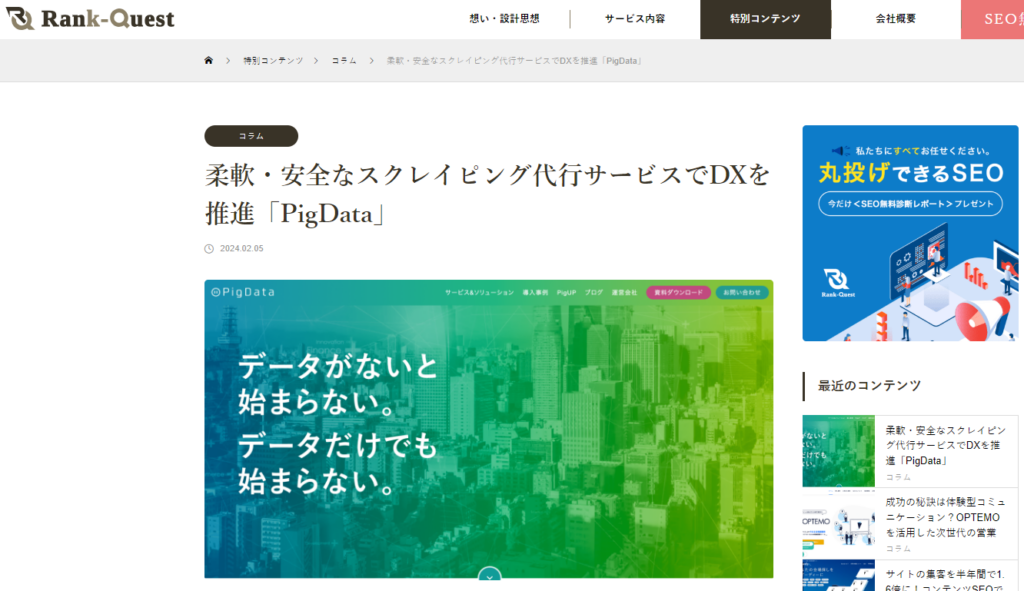Open the PigData article thumbnail in sidebar
1024x591 pixels.
(x=838, y=451)
